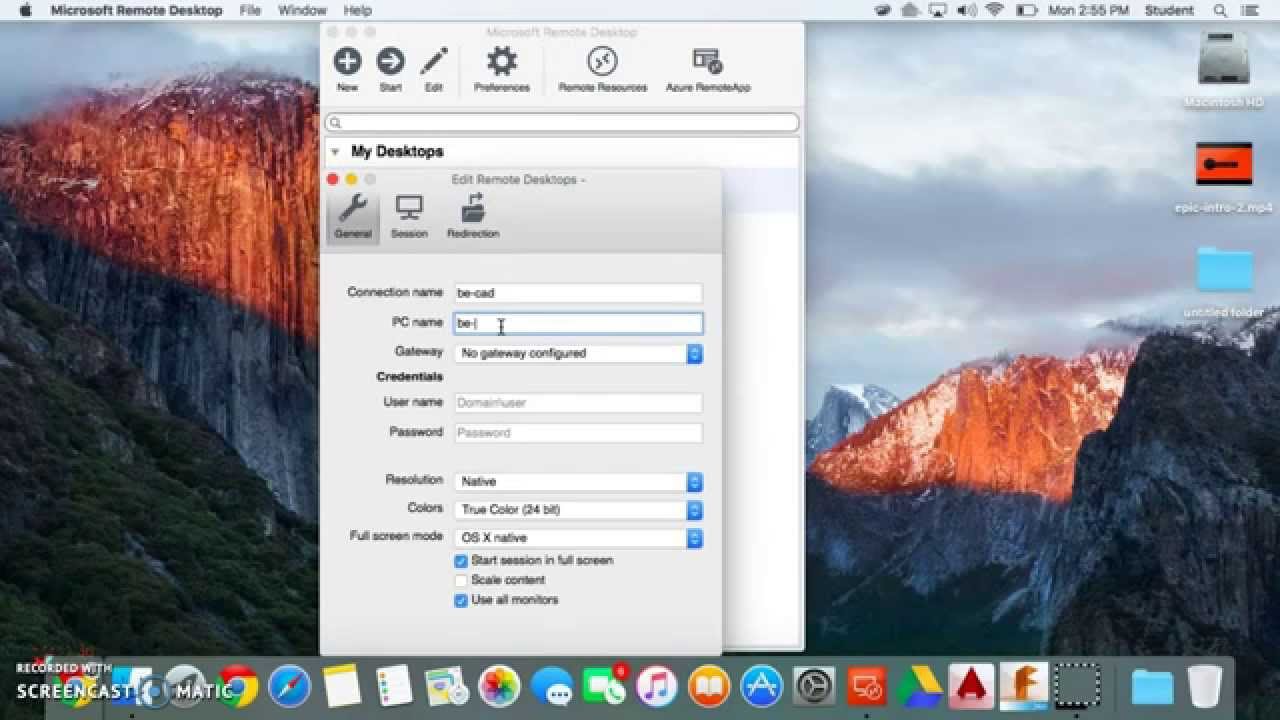Image resolution: width=1280 pixels, height=720 pixels.
Task: Open the blue folder stack in the dock
Action: [x=1152, y=687]
